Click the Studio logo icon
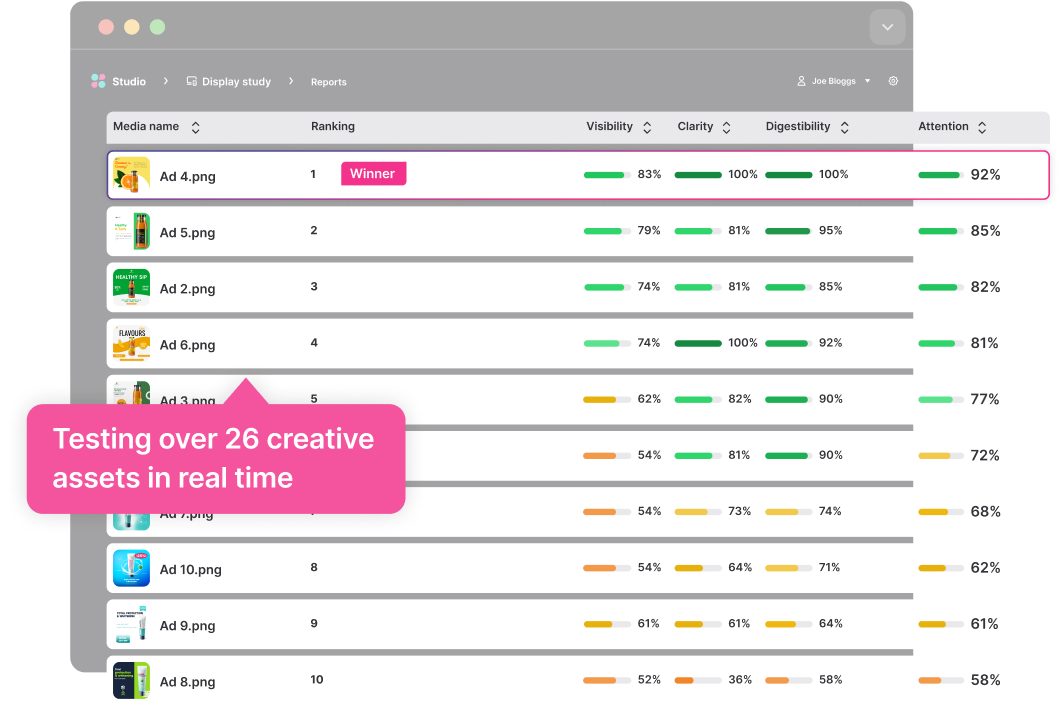1060x705 pixels. pyautogui.click(x=98, y=81)
